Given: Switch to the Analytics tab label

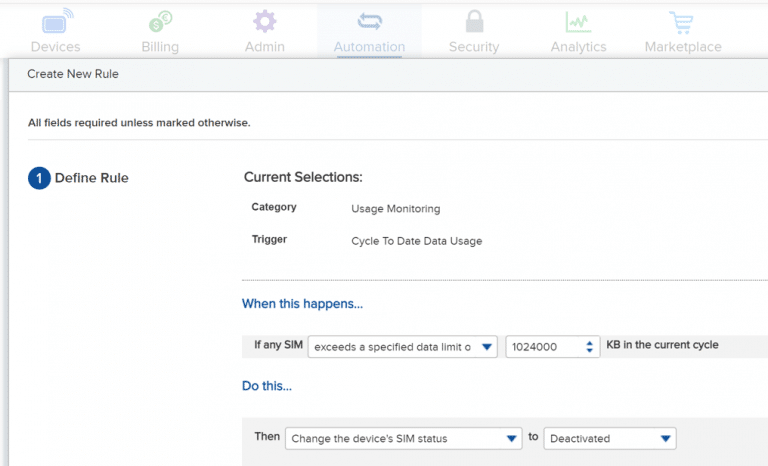Looking at the screenshot, I should click(578, 47).
